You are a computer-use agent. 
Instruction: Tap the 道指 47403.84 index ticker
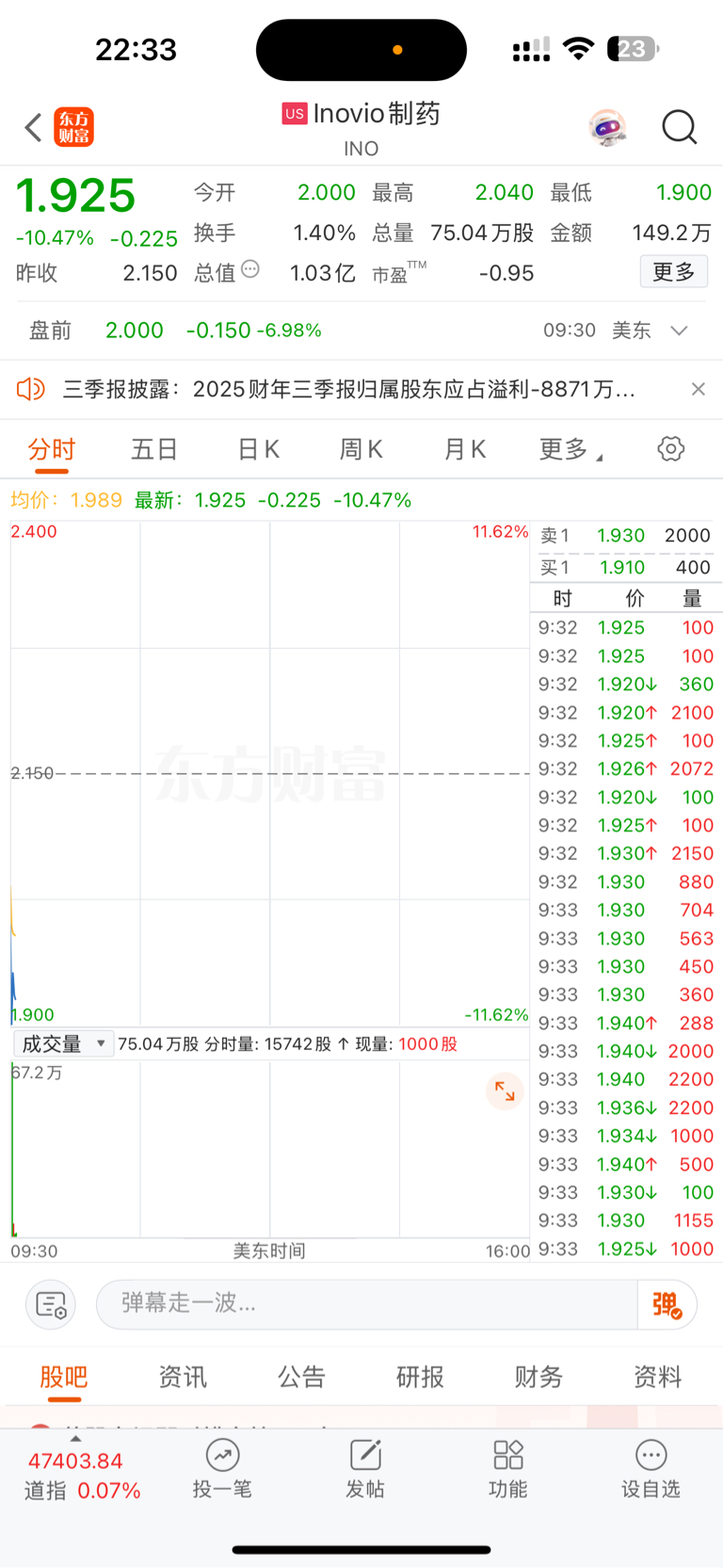coord(82,1476)
